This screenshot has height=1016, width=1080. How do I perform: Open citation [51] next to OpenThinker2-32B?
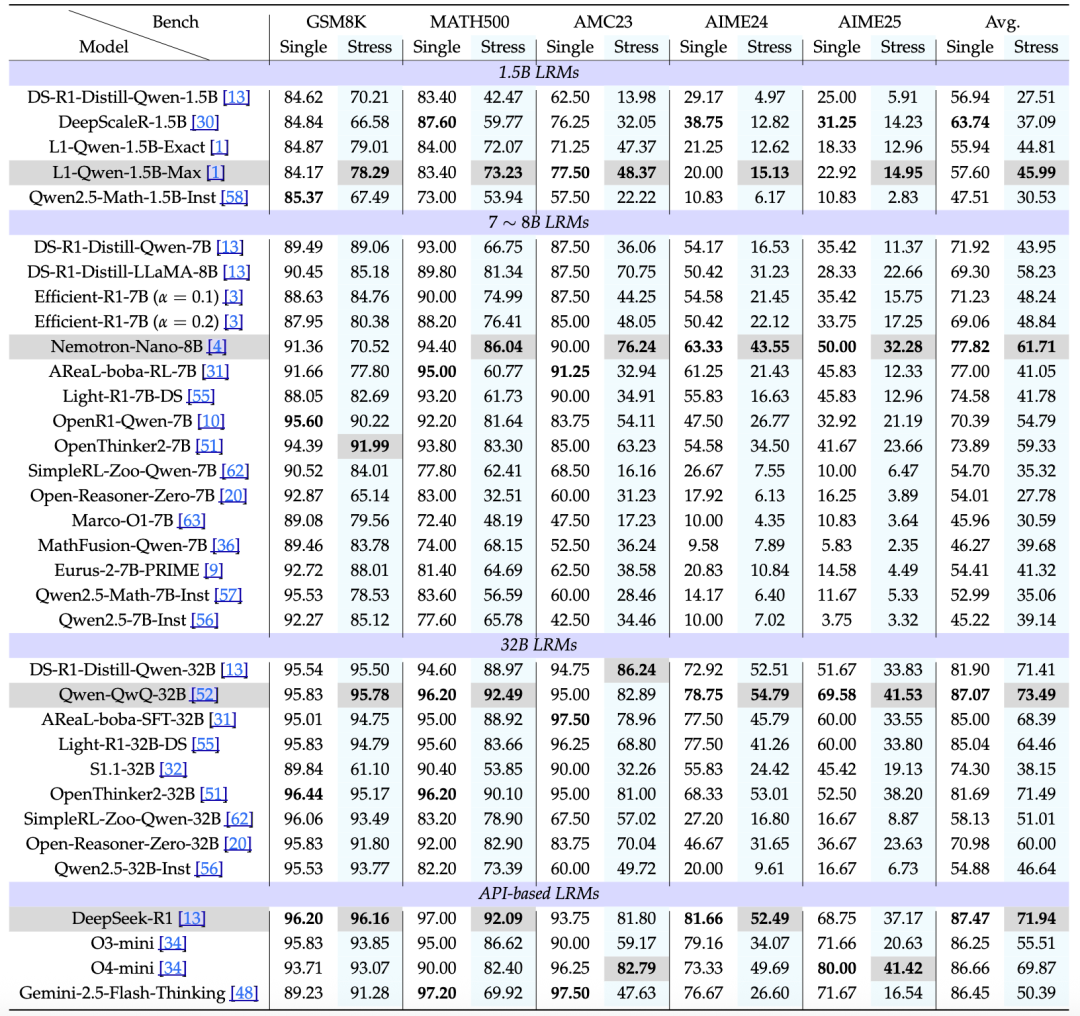(214, 794)
